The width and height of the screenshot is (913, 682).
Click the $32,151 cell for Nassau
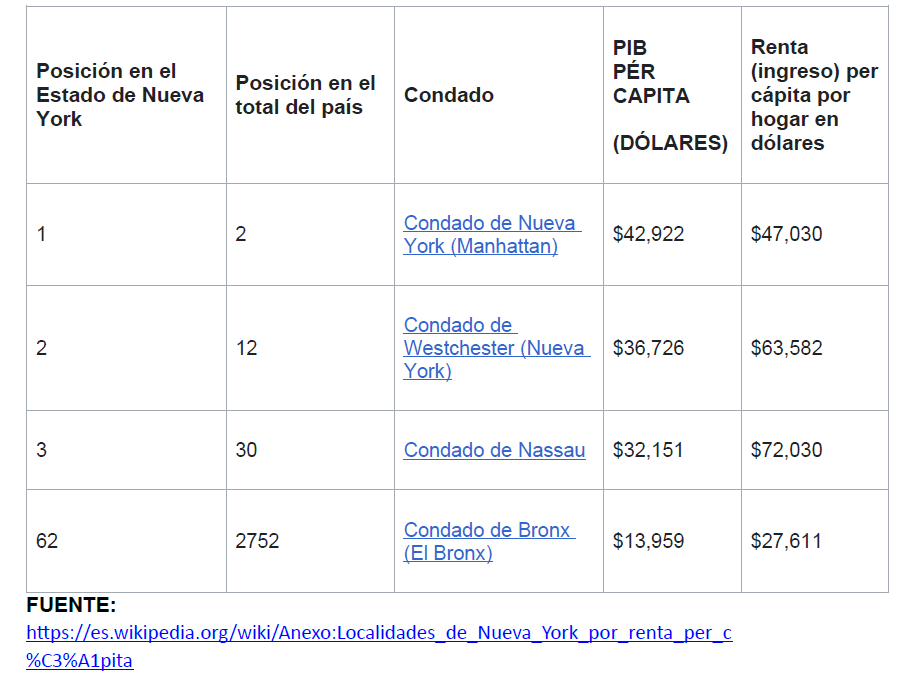tap(649, 450)
